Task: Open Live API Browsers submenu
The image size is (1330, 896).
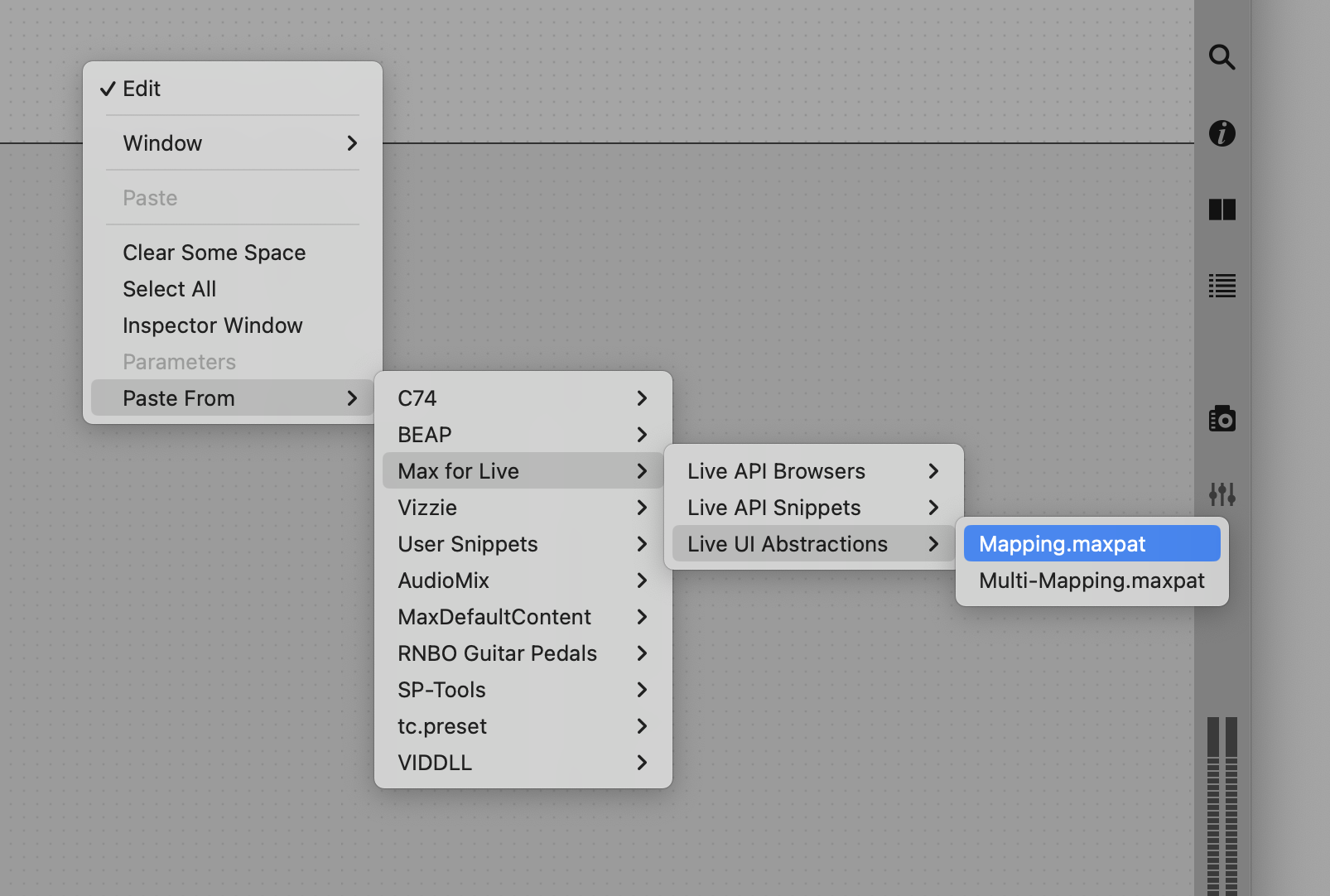Action: click(814, 471)
